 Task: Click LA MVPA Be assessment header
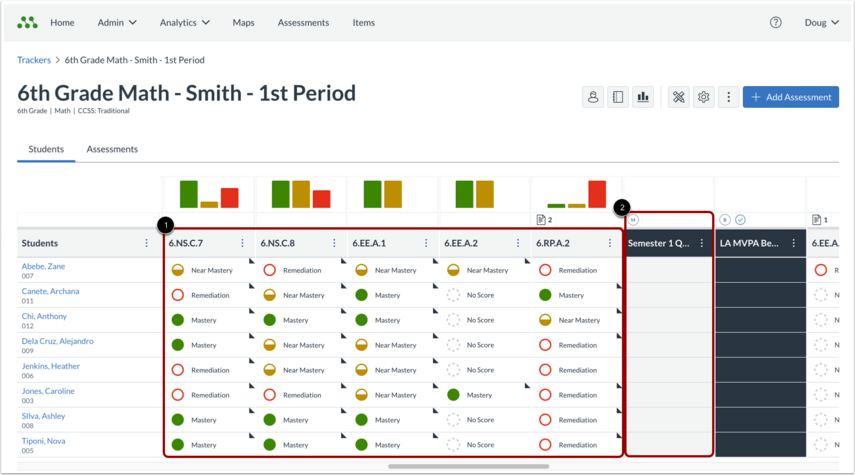click(x=749, y=243)
